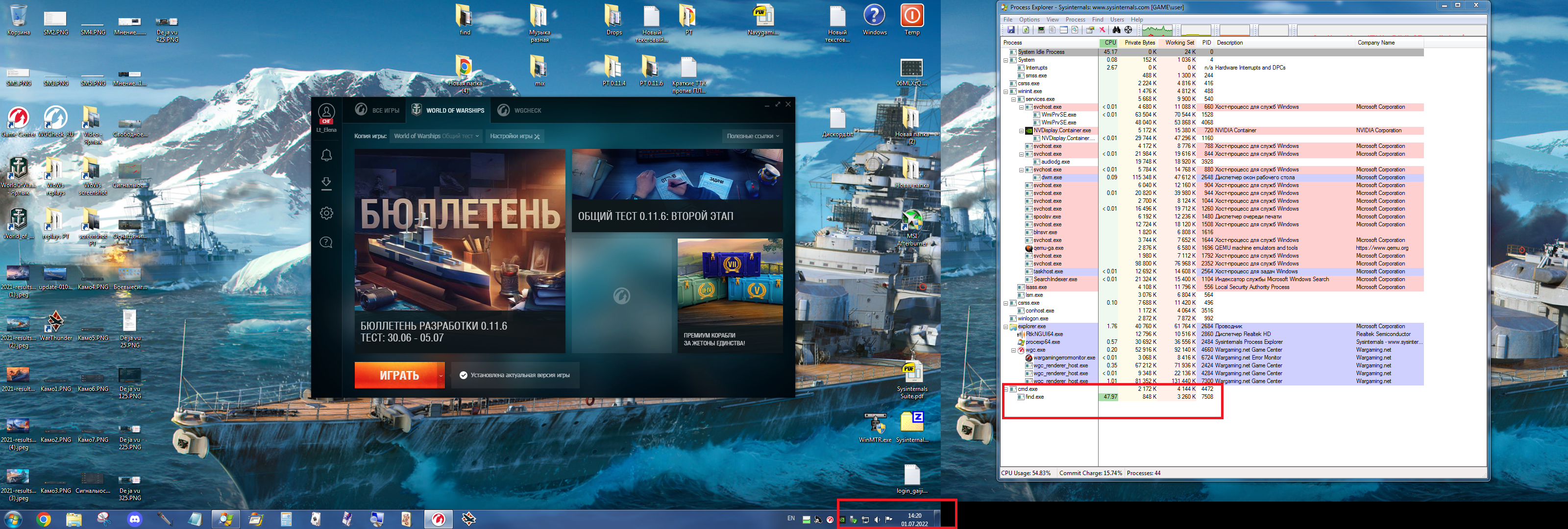Viewport: 1568px width, 529px height.
Task: Open the Корзина recycle bin desktop icon
Action: tap(19, 20)
